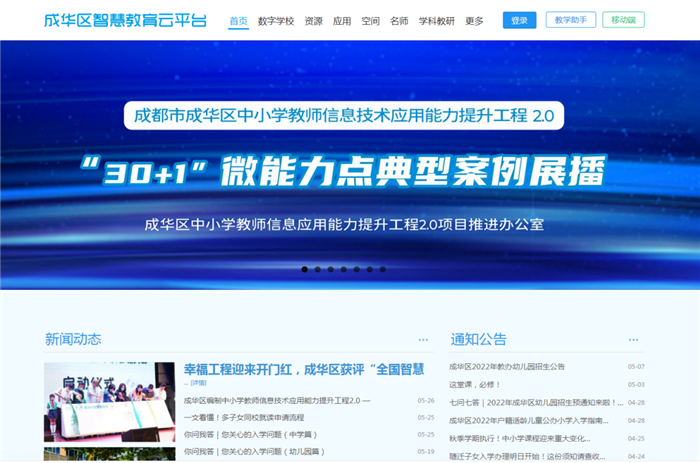Image resolution: width=700 pixels, height=463 pixels.
Task: Open headline 幸福工程迎来开门红，成华区获评
Action: point(304,369)
